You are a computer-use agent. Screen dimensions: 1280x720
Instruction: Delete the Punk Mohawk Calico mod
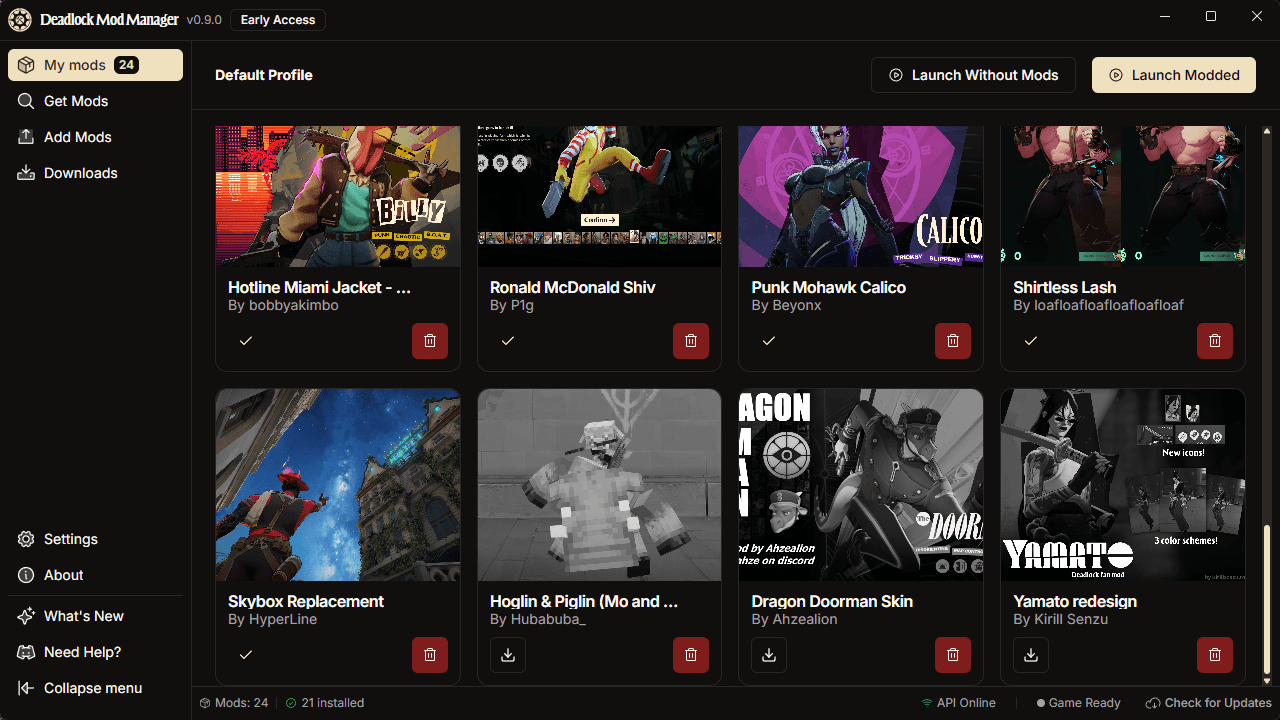click(x=953, y=341)
